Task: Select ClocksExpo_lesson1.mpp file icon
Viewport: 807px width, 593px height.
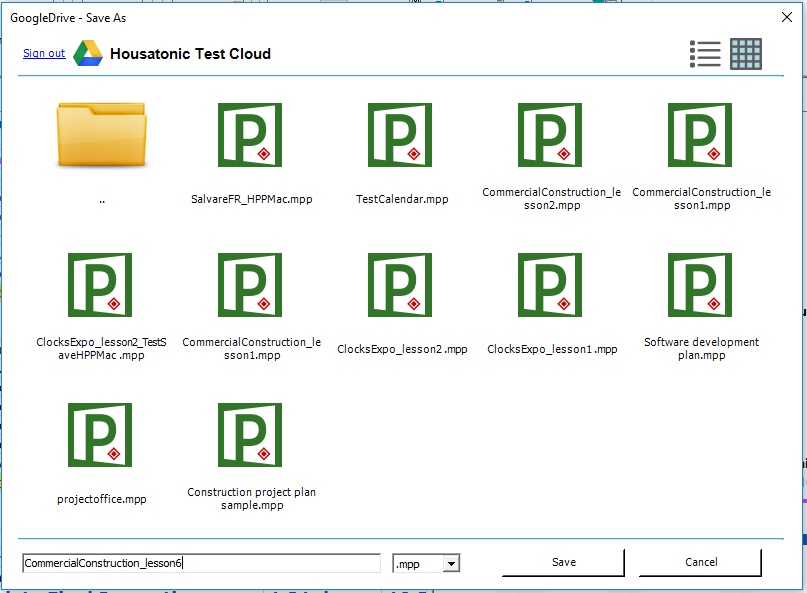Action: point(550,285)
